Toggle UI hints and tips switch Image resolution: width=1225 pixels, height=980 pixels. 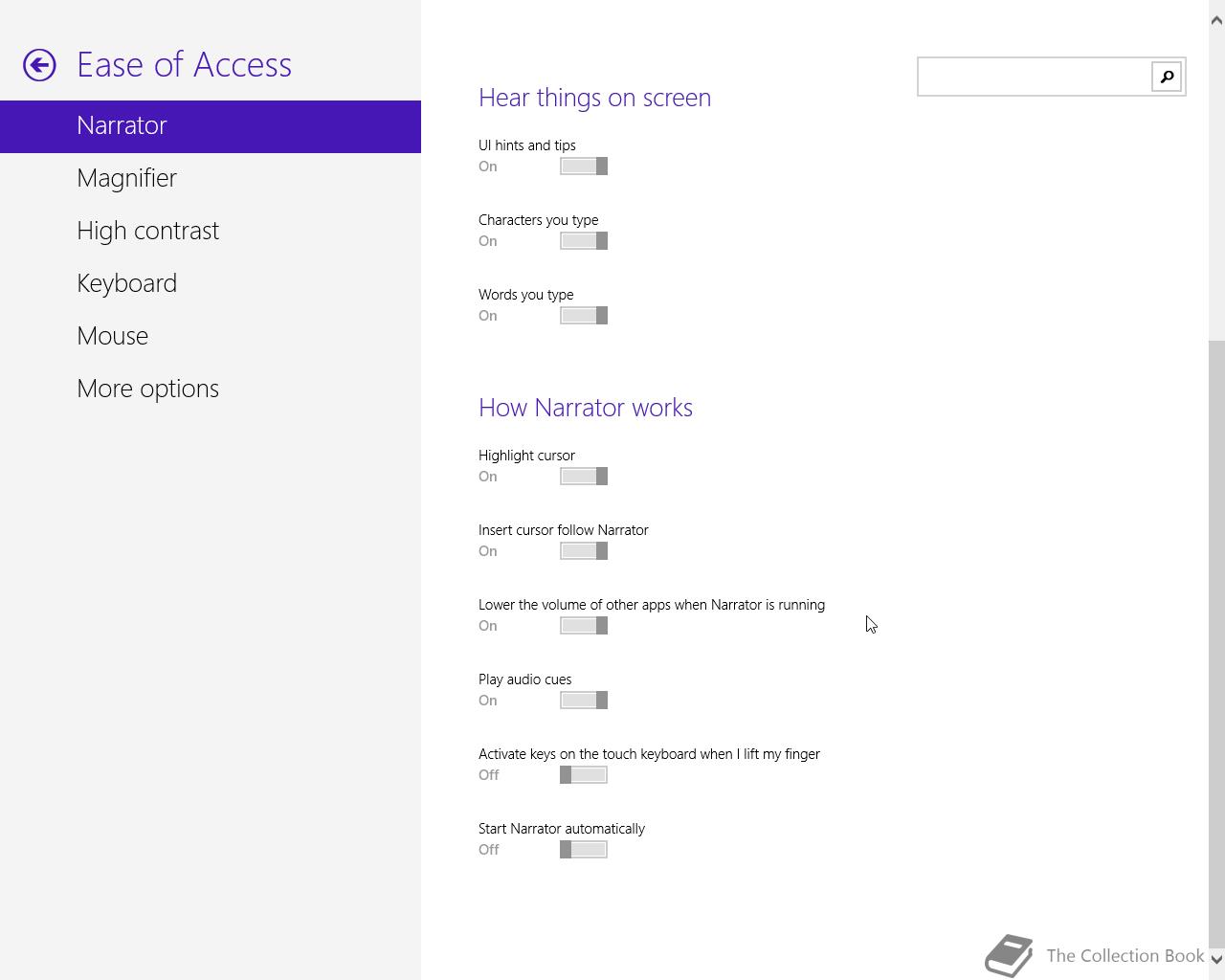coord(584,167)
